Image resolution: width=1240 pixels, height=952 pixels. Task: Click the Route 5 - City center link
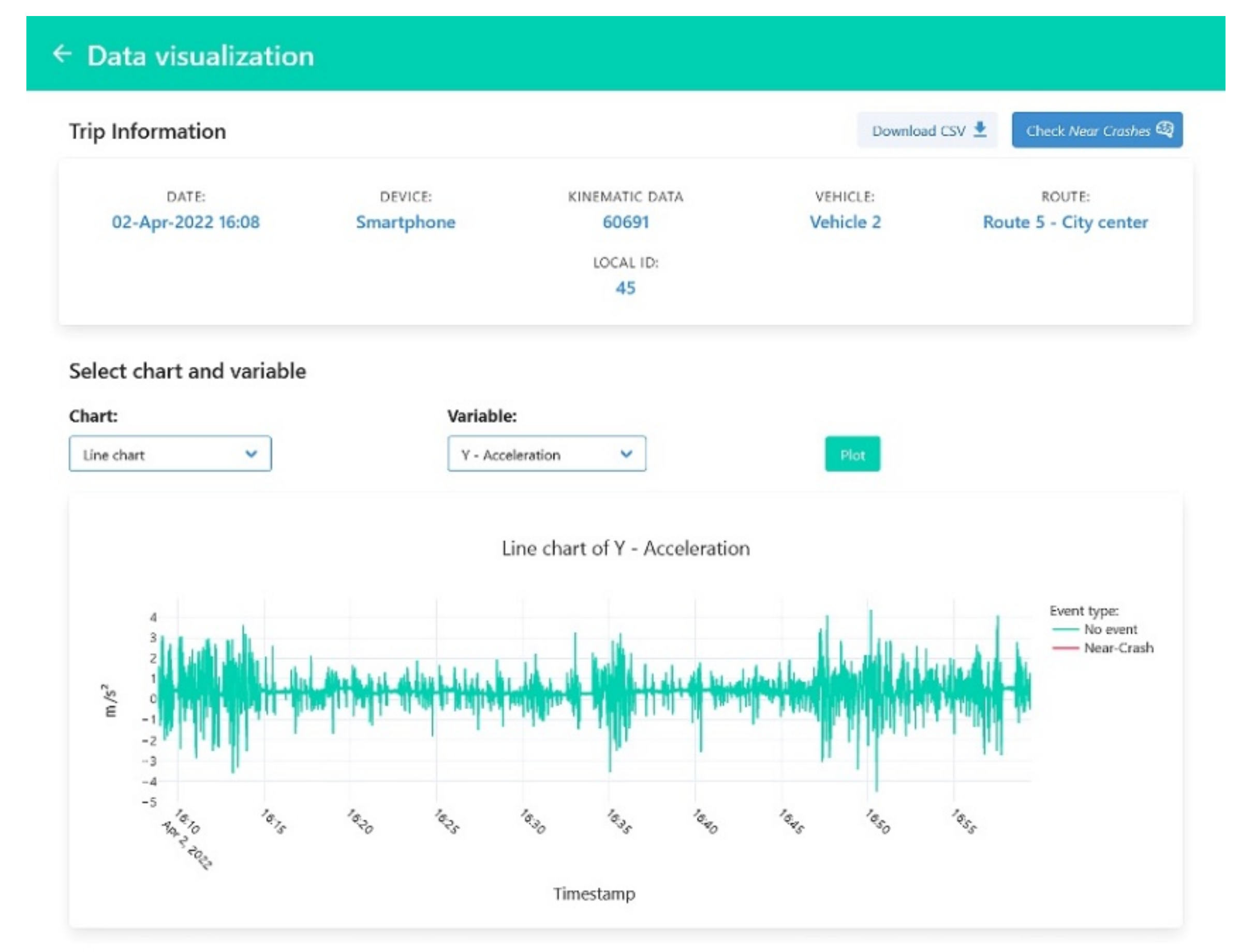click(x=1065, y=221)
